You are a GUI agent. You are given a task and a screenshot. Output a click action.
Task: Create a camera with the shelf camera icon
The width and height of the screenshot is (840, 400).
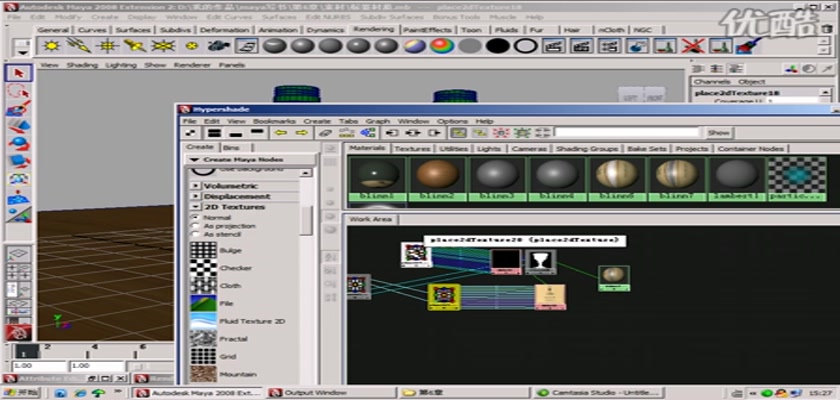(x=219, y=46)
